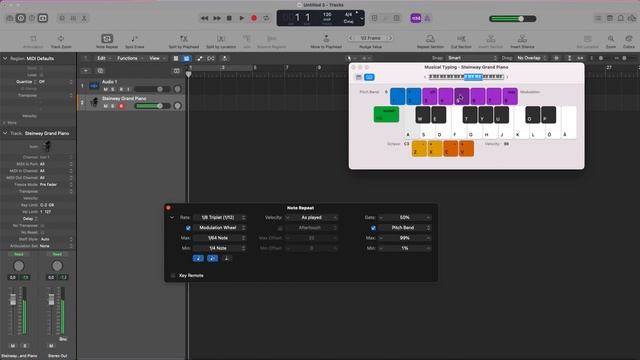The image size is (640, 360).
Task: Open the Rate 1/8 Triplet dropdown
Action: 220,218
